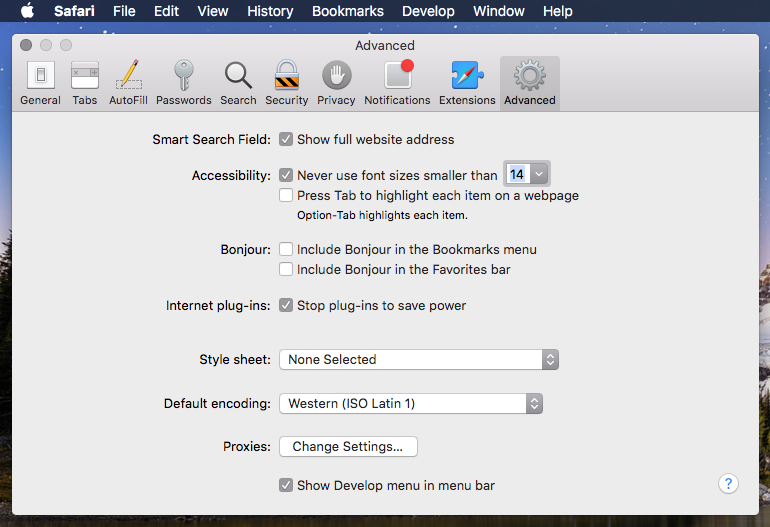The width and height of the screenshot is (770, 527).
Task: Click the 'Style sheet:' label
Action: tap(235, 360)
